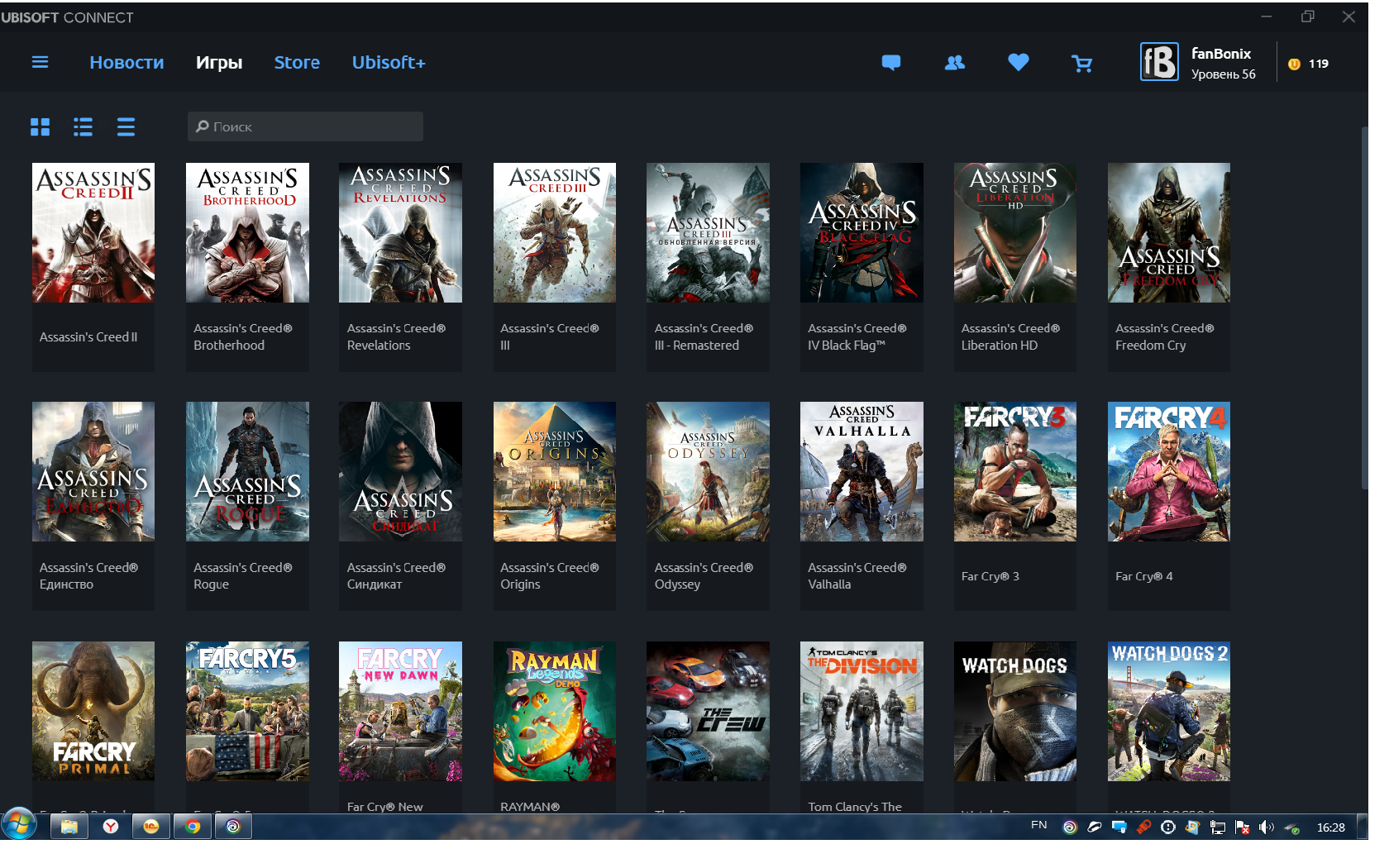Open the Store tab

click(x=297, y=63)
